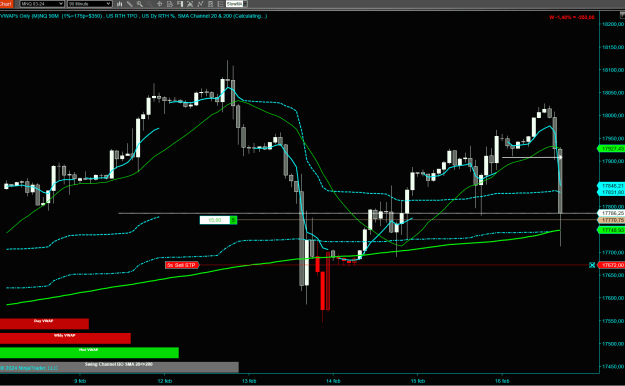Click the green position marker next to 15,00
Image resolution: width=625 pixels, height=386 pixels.
tap(234, 220)
